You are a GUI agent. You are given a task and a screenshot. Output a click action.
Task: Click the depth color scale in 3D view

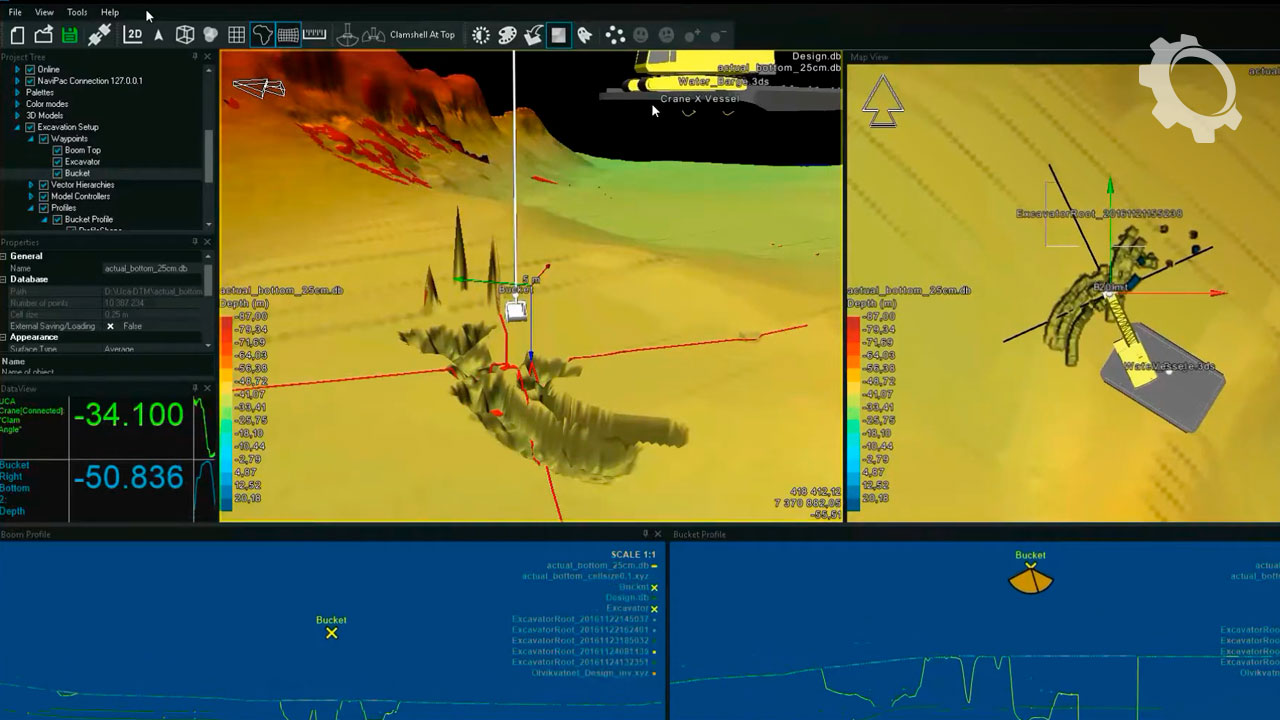[x=225, y=408]
